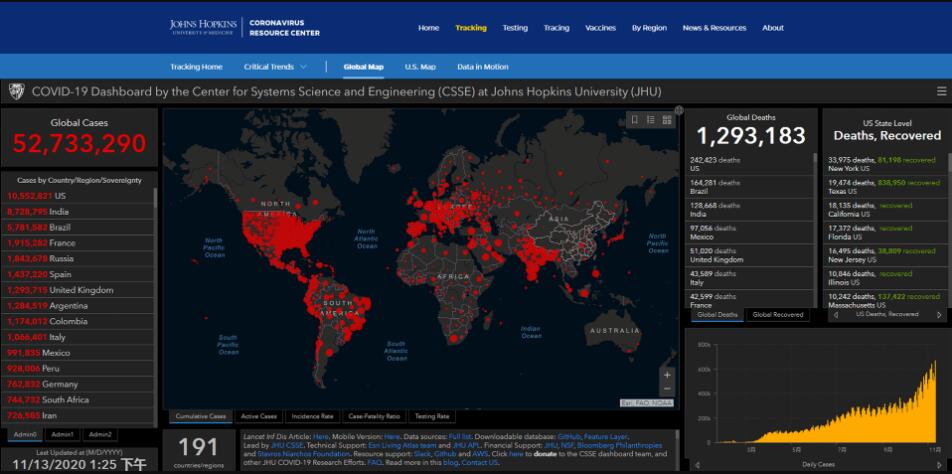Switch to the Case-Fatality Ratio map tab

click(x=374, y=416)
